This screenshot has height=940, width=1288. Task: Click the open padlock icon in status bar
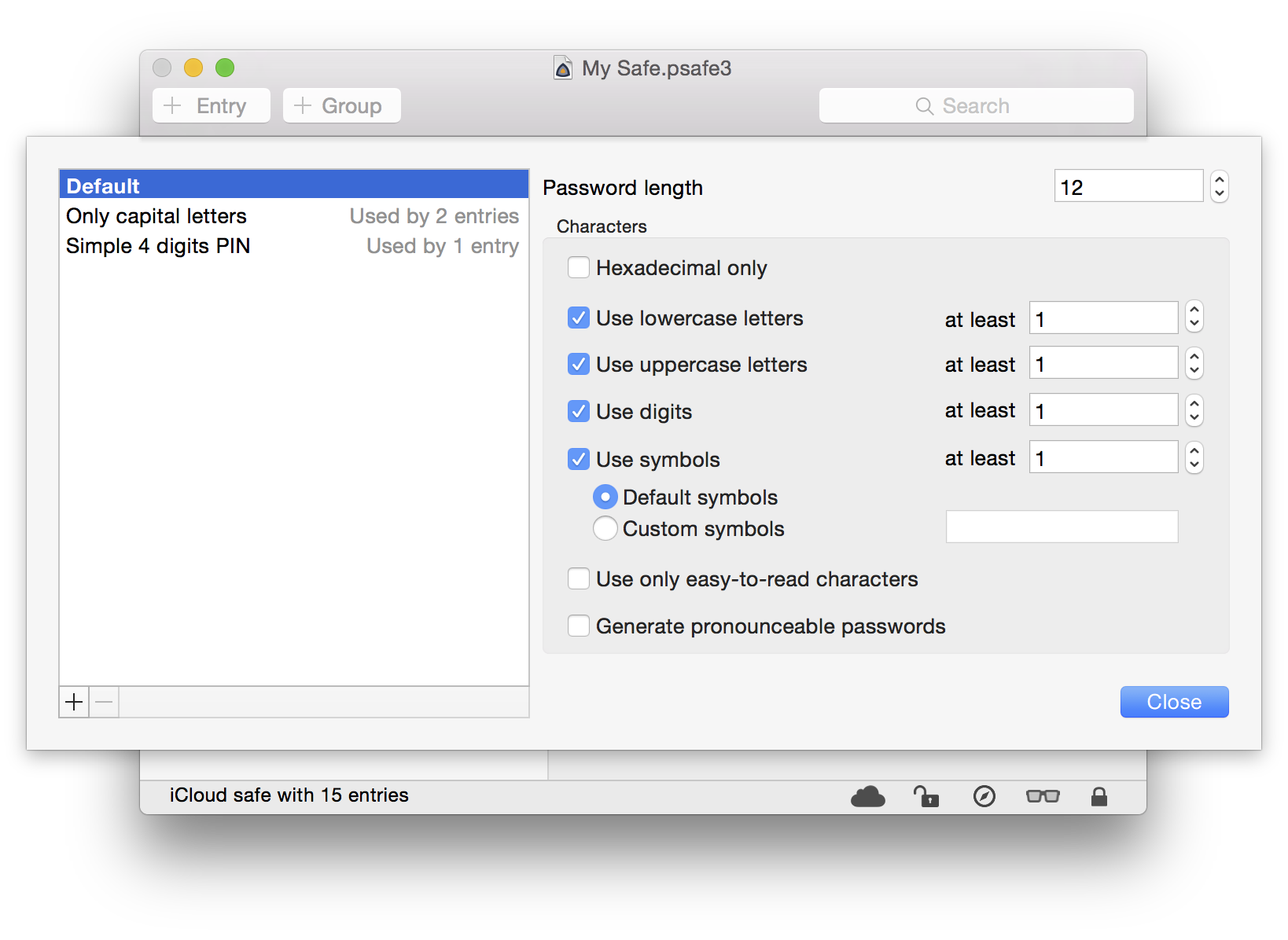(x=926, y=797)
